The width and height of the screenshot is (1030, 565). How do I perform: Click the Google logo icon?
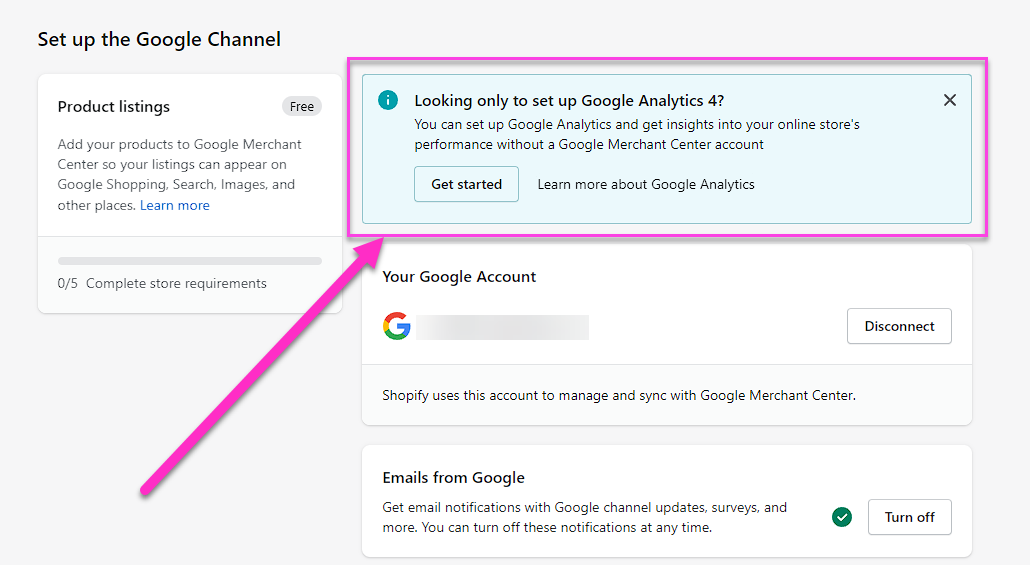coord(397,326)
